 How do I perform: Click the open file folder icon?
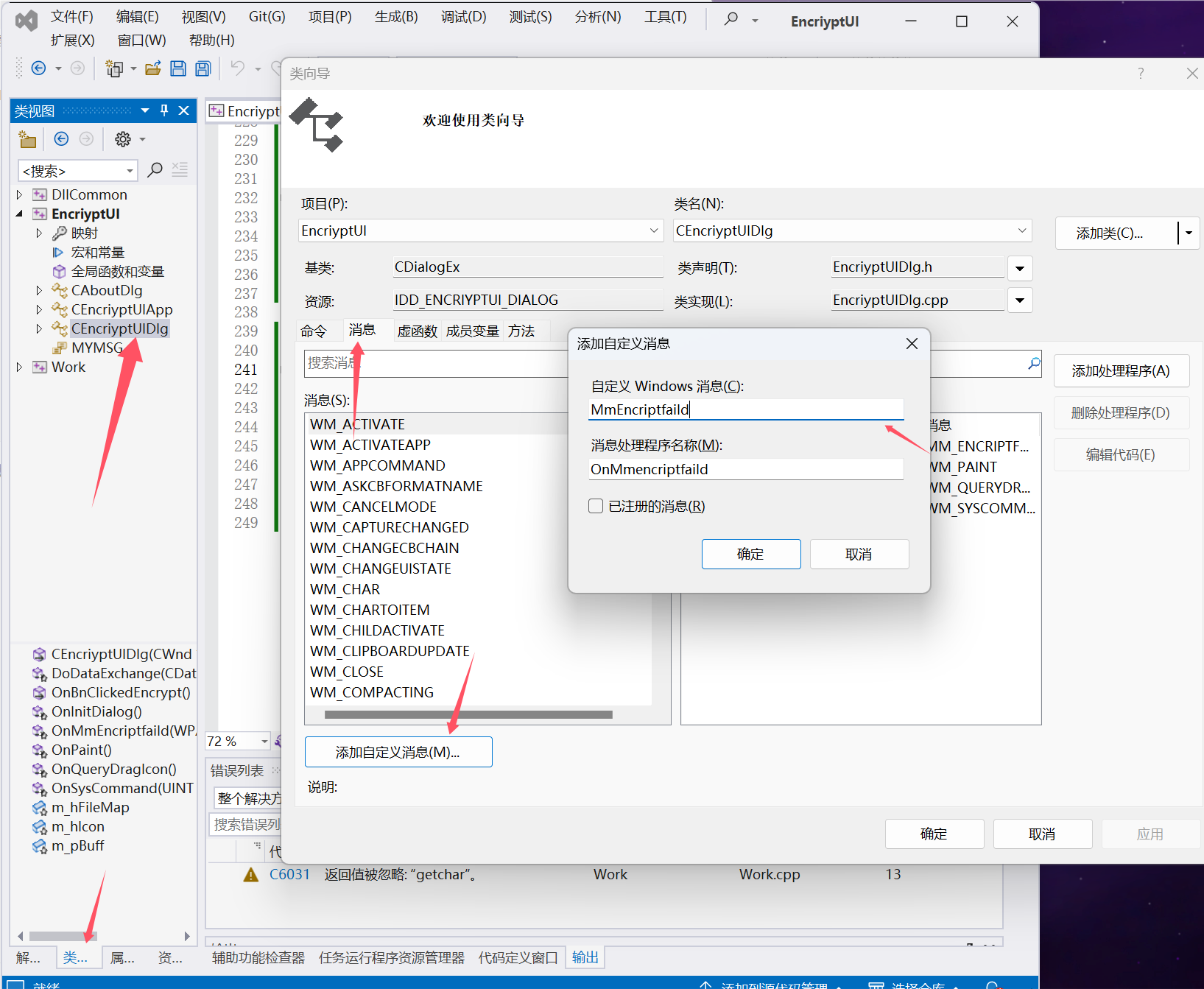pos(153,68)
